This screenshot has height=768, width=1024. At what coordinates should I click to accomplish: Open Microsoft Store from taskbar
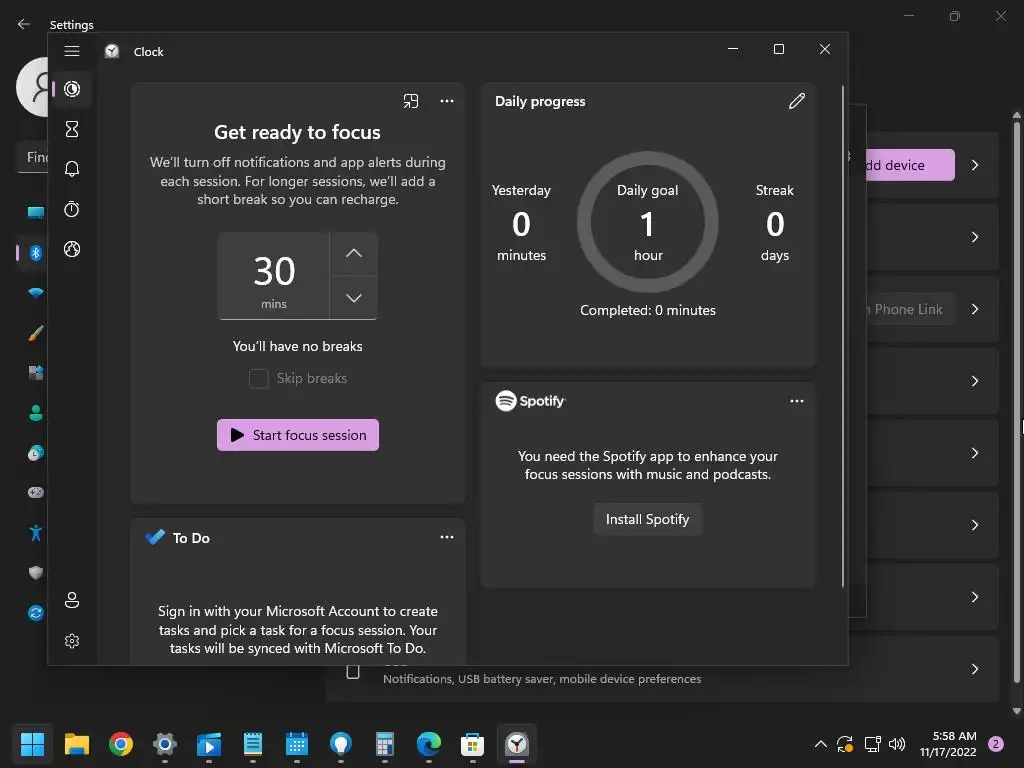[472, 744]
